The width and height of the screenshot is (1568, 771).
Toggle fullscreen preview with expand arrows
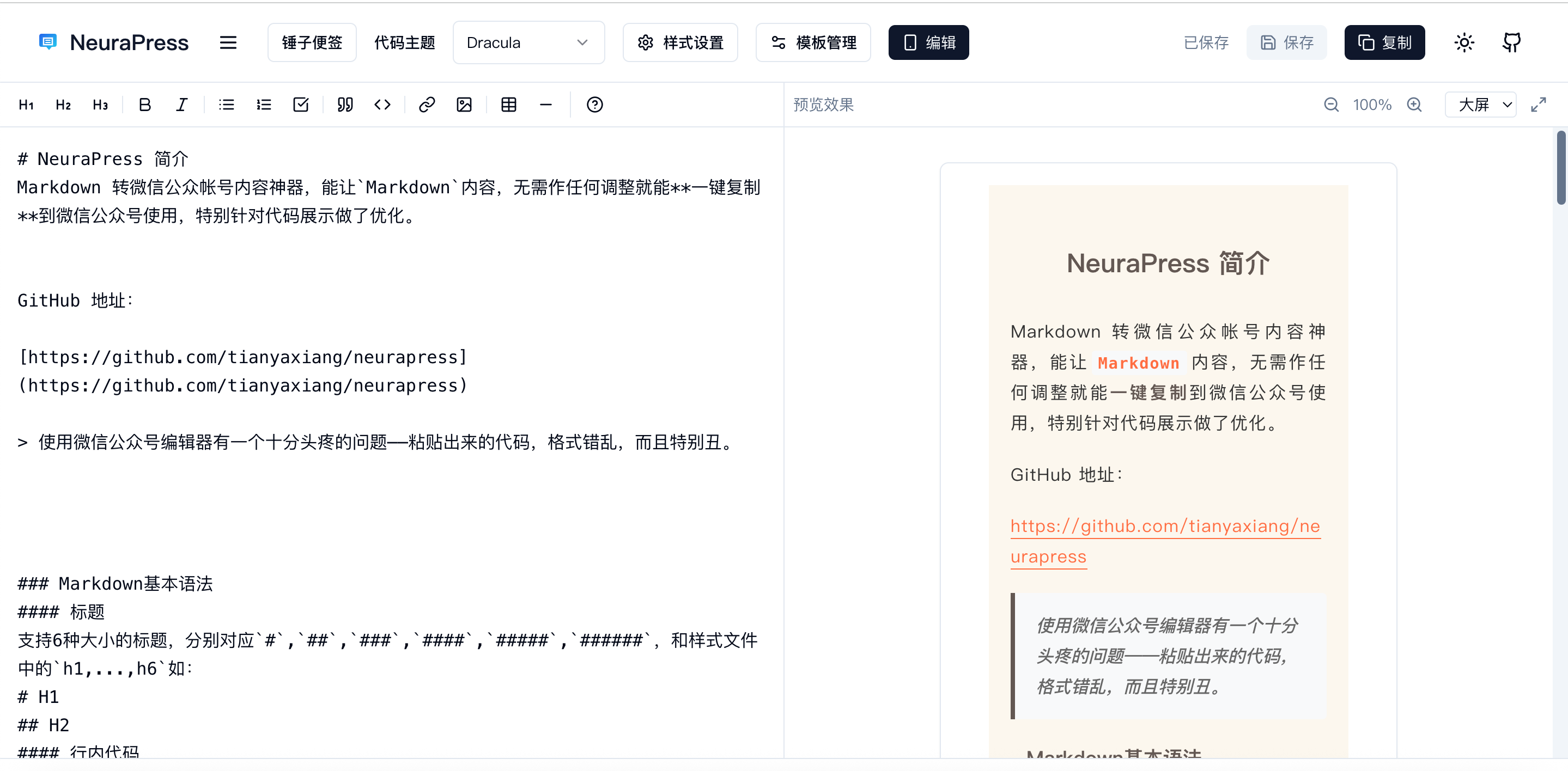point(1538,105)
